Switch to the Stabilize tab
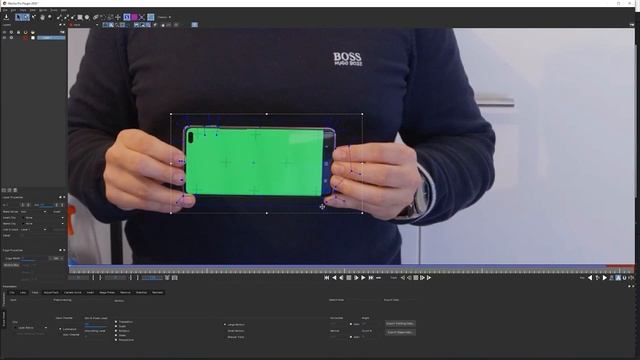 click(x=141, y=293)
